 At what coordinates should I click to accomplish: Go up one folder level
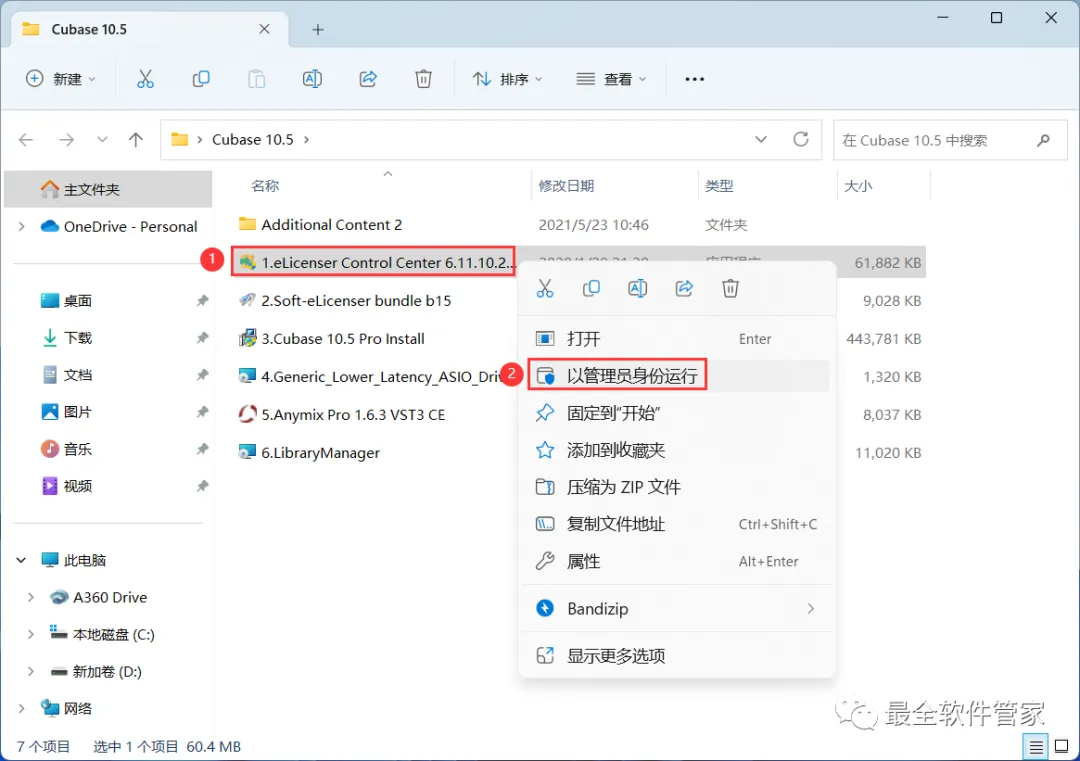pos(136,140)
